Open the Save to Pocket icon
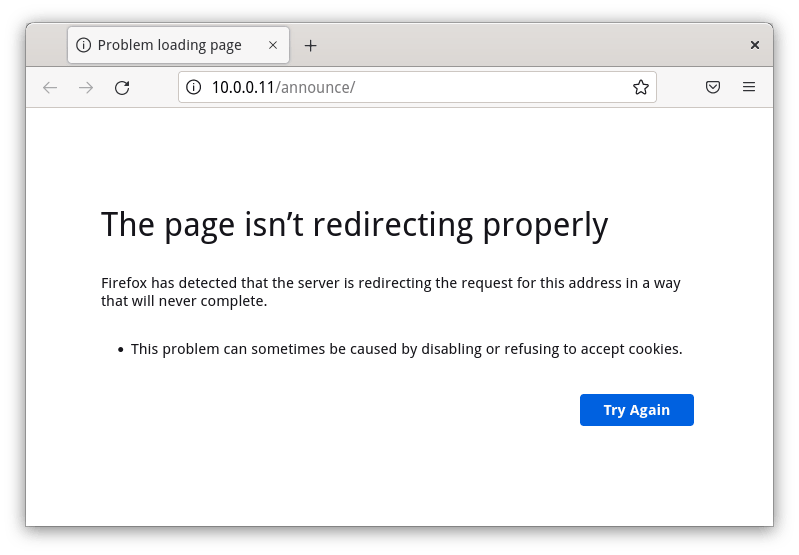This screenshot has height=555, width=799. click(713, 87)
